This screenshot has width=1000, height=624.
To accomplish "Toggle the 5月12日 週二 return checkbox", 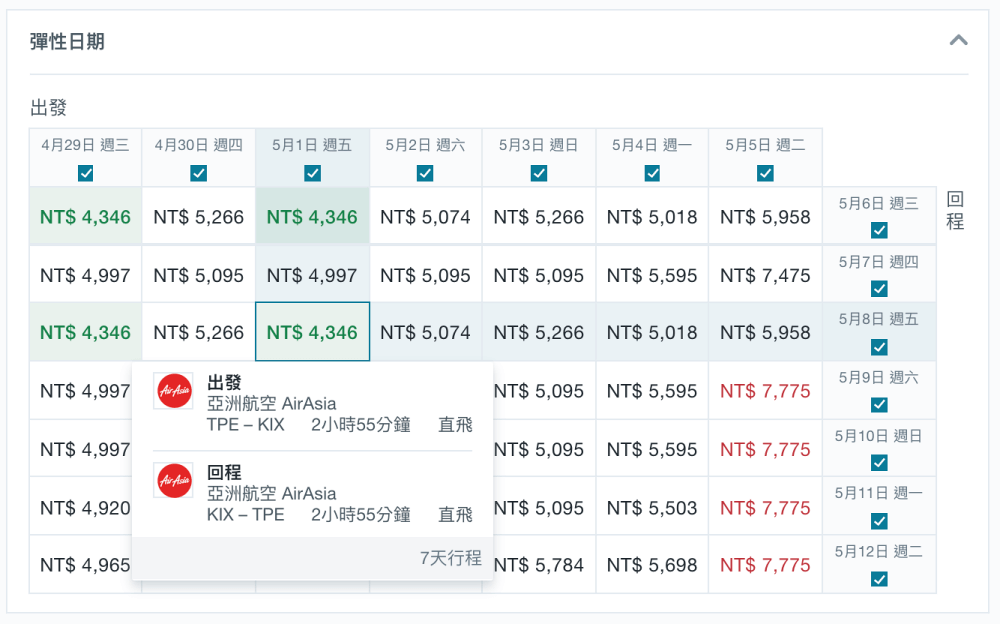I will click(879, 579).
